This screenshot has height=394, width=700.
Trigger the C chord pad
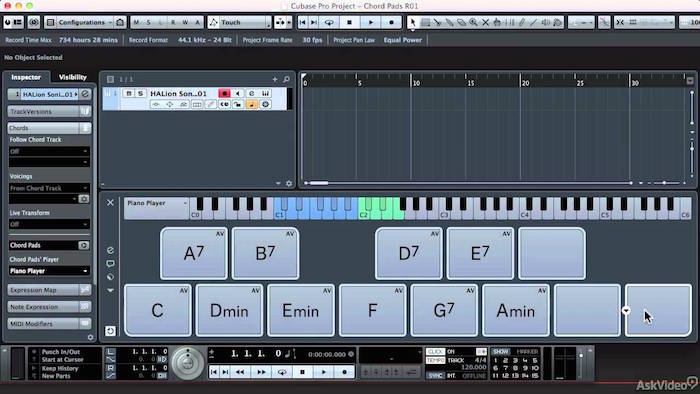pyautogui.click(x=158, y=310)
